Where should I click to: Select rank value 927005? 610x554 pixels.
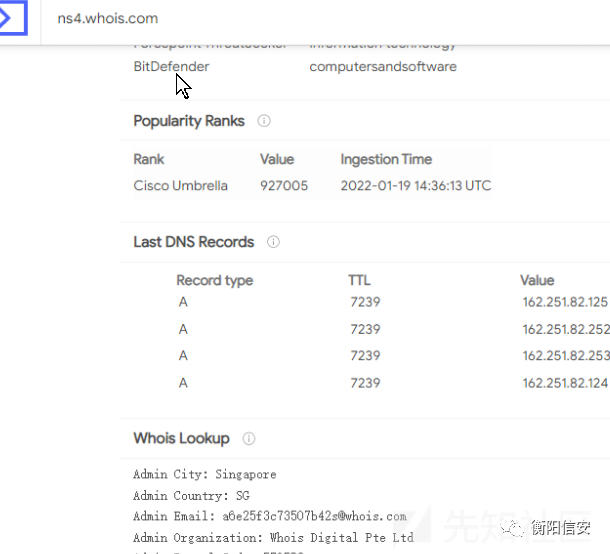coord(284,186)
